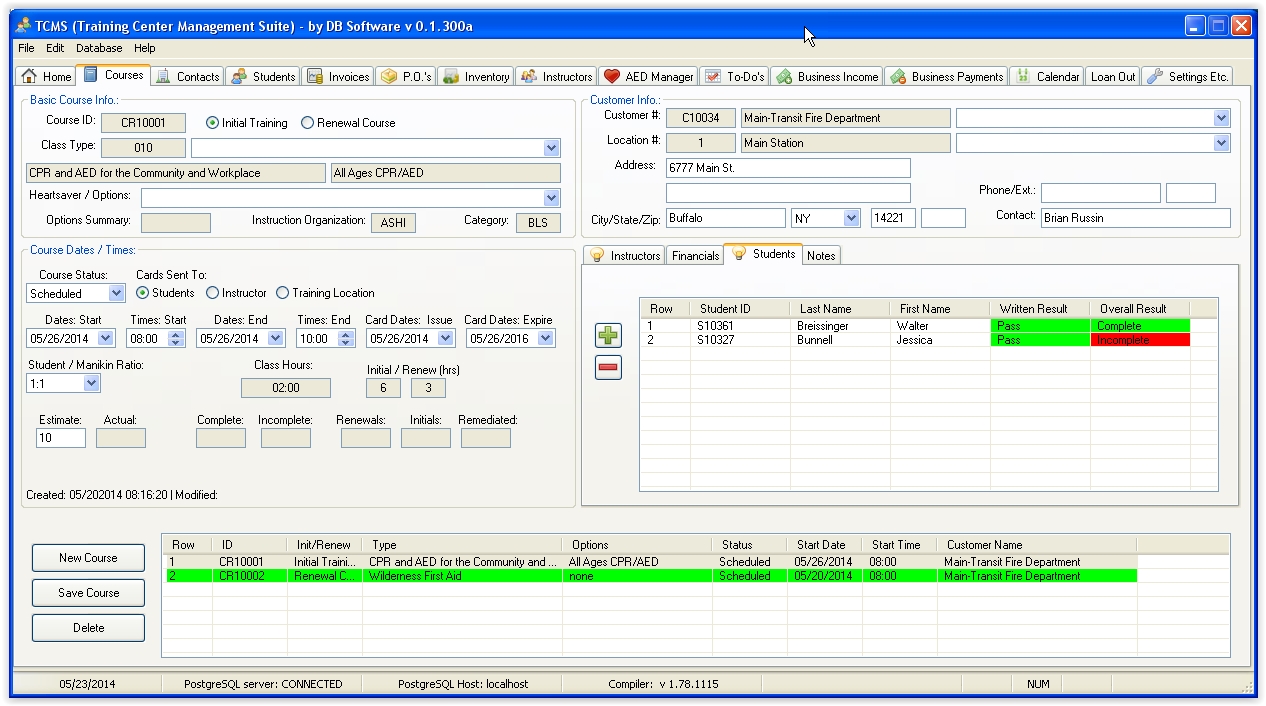Click the Estimate input field
Image resolution: width=1266 pixels, height=706 pixels.
click(60, 438)
